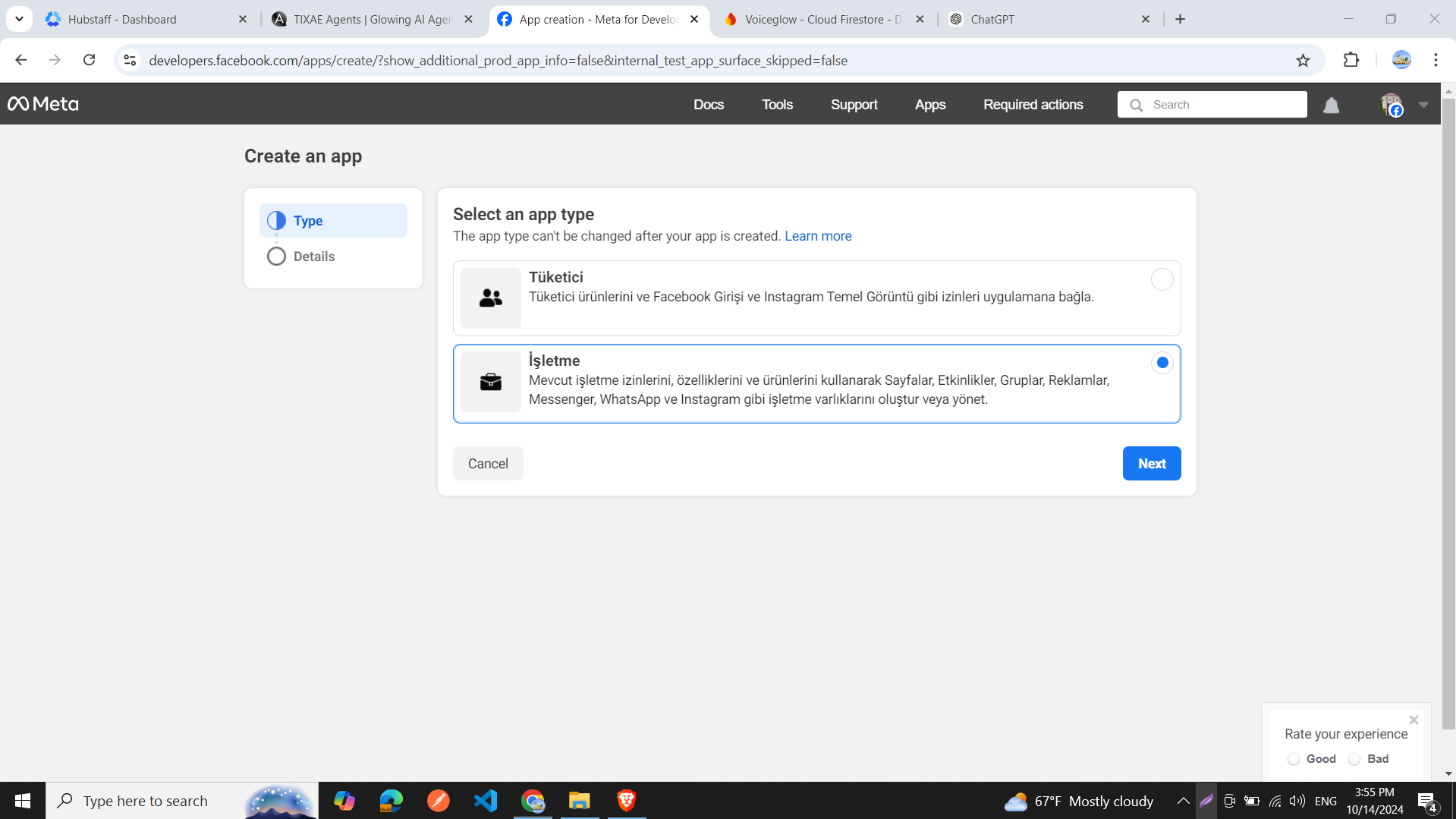The width and height of the screenshot is (1456, 819).
Task: Select the Tüketici app type radio button
Action: [x=1162, y=279]
